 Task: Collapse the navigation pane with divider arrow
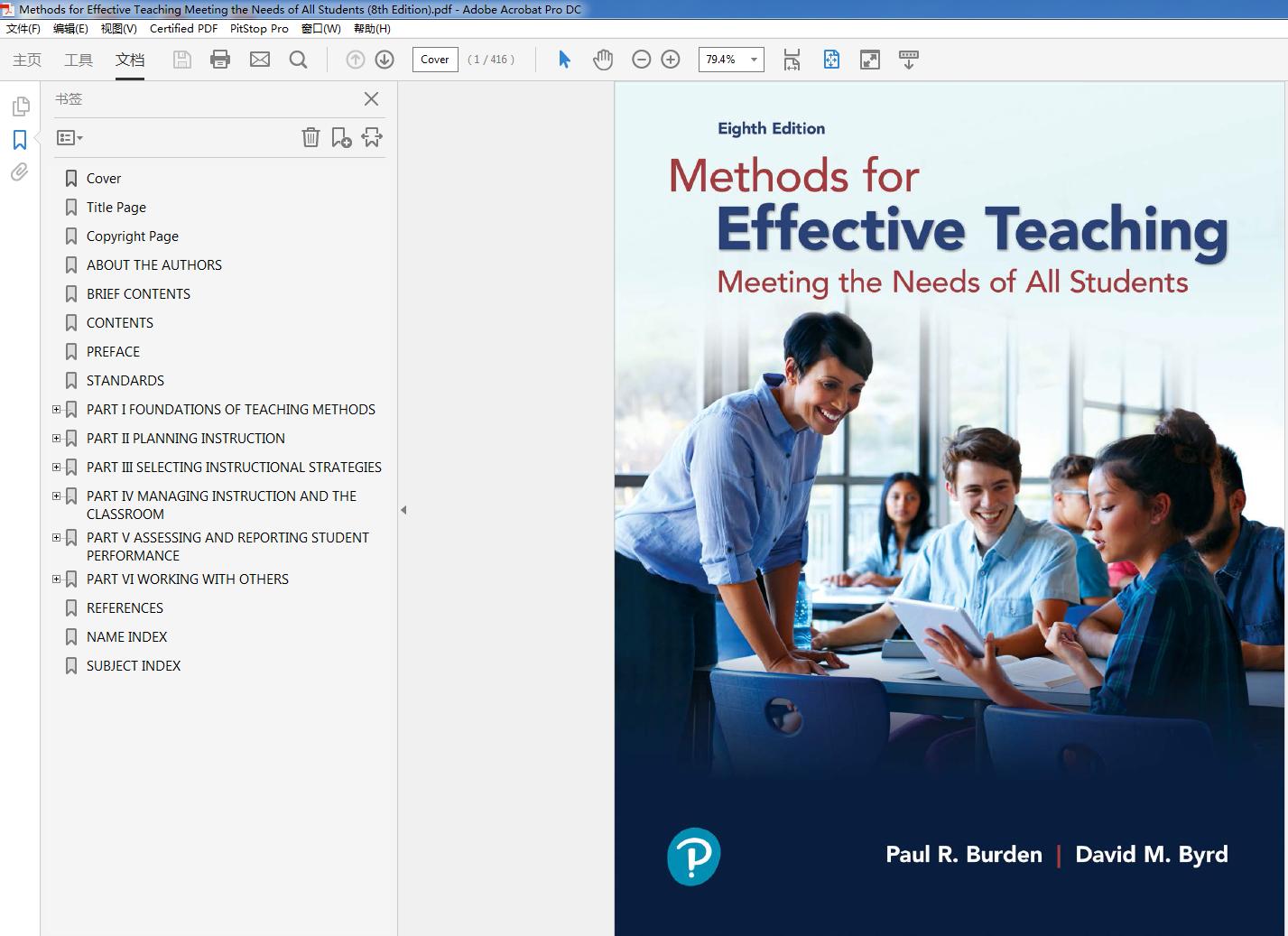pyautogui.click(x=403, y=510)
